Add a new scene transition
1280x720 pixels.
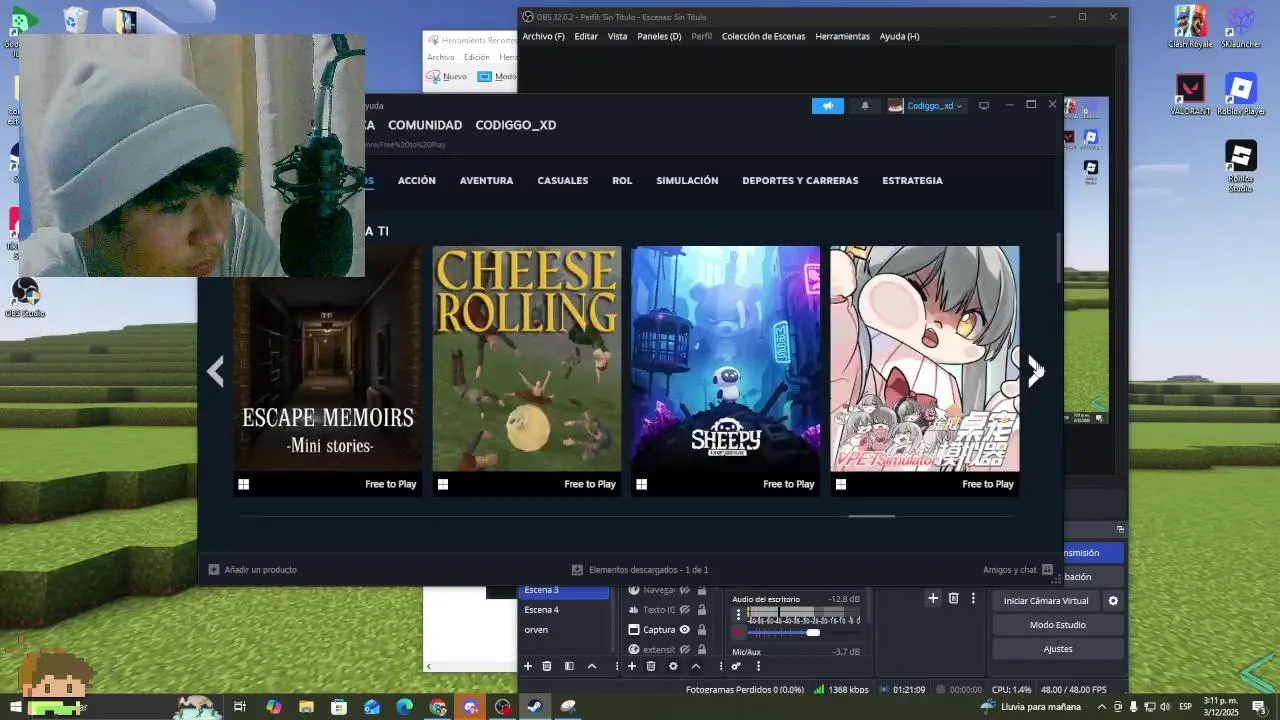(x=933, y=598)
